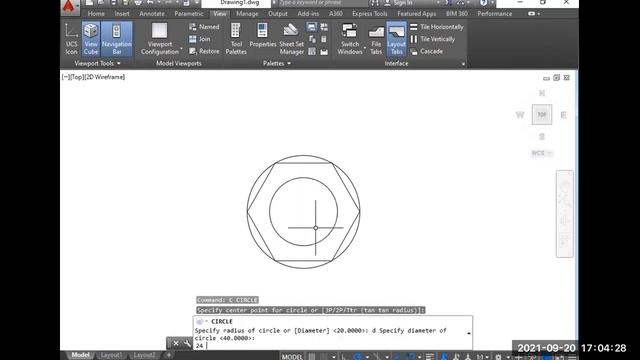Click the MODEL space status bar button
Image resolution: width=640 pixels, height=360 pixels.
point(292,357)
